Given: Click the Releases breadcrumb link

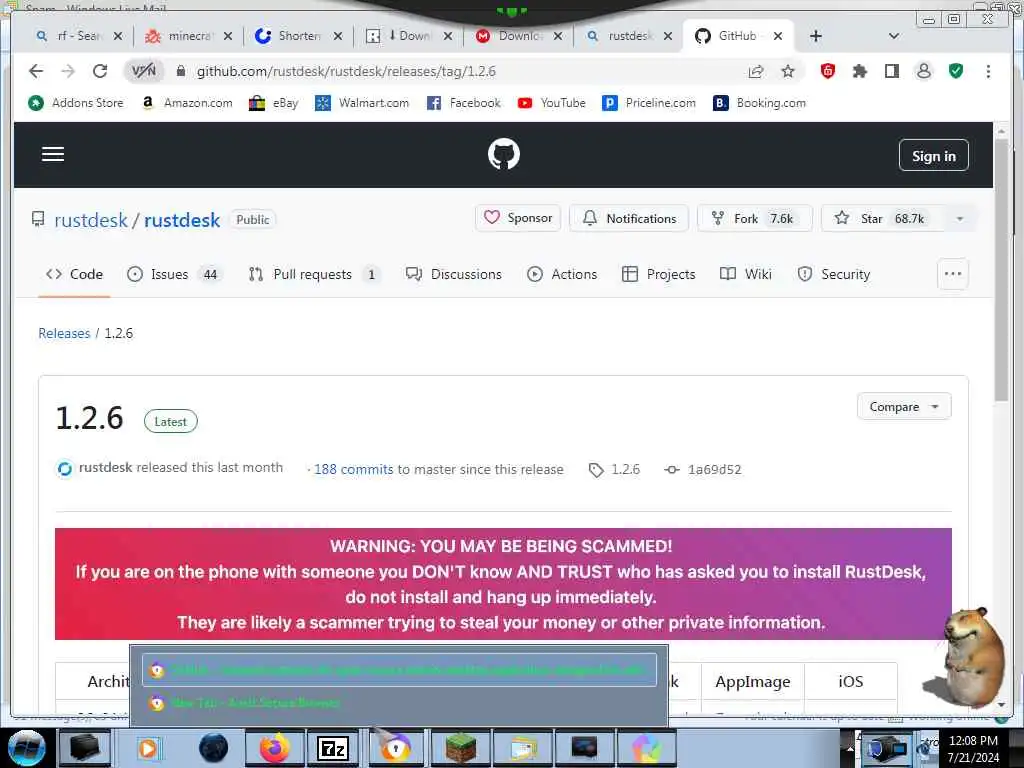Looking at the screenshot, I should [64, 333].
